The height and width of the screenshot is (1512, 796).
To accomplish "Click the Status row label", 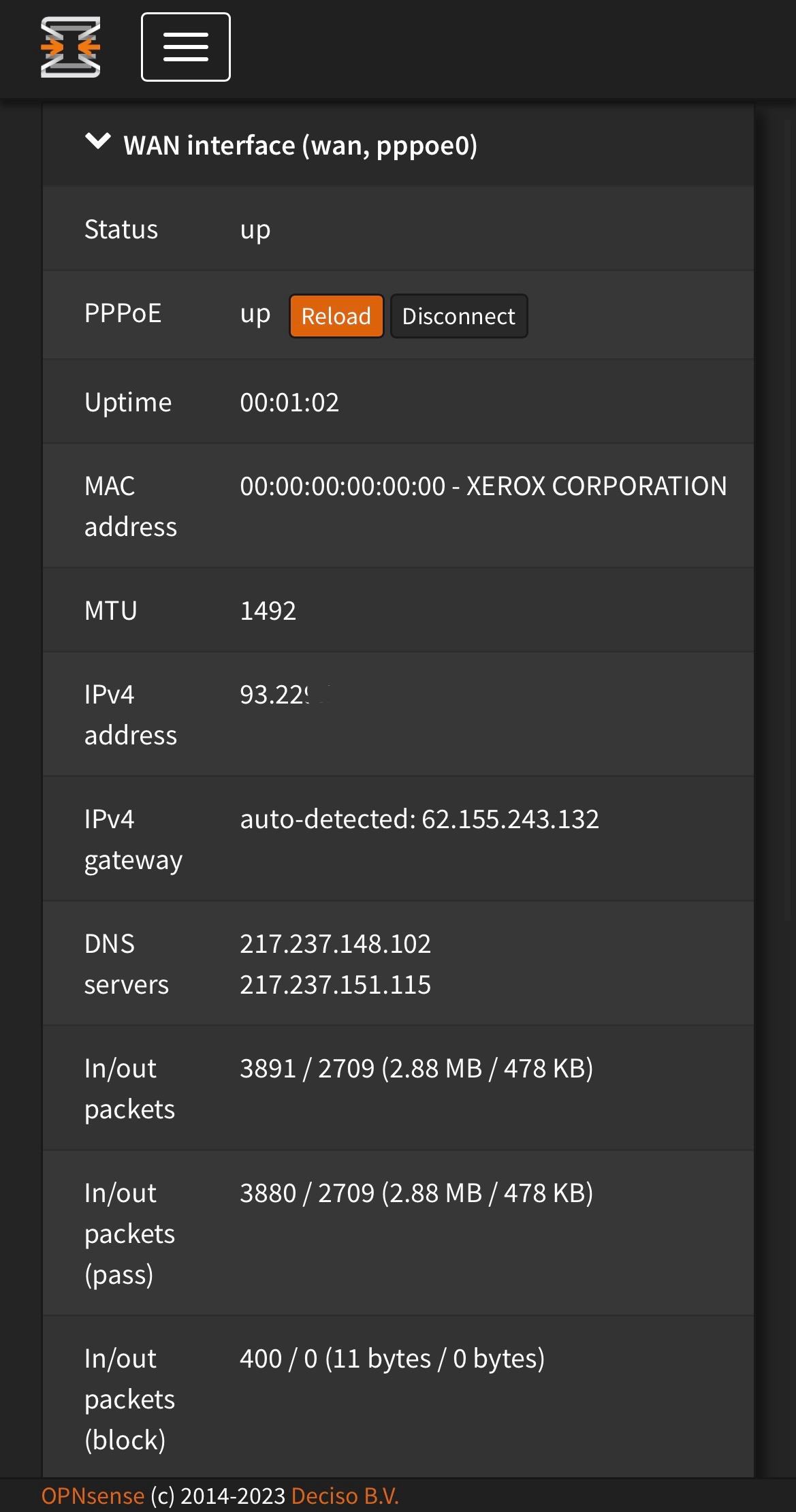I will tap(121, 230).
